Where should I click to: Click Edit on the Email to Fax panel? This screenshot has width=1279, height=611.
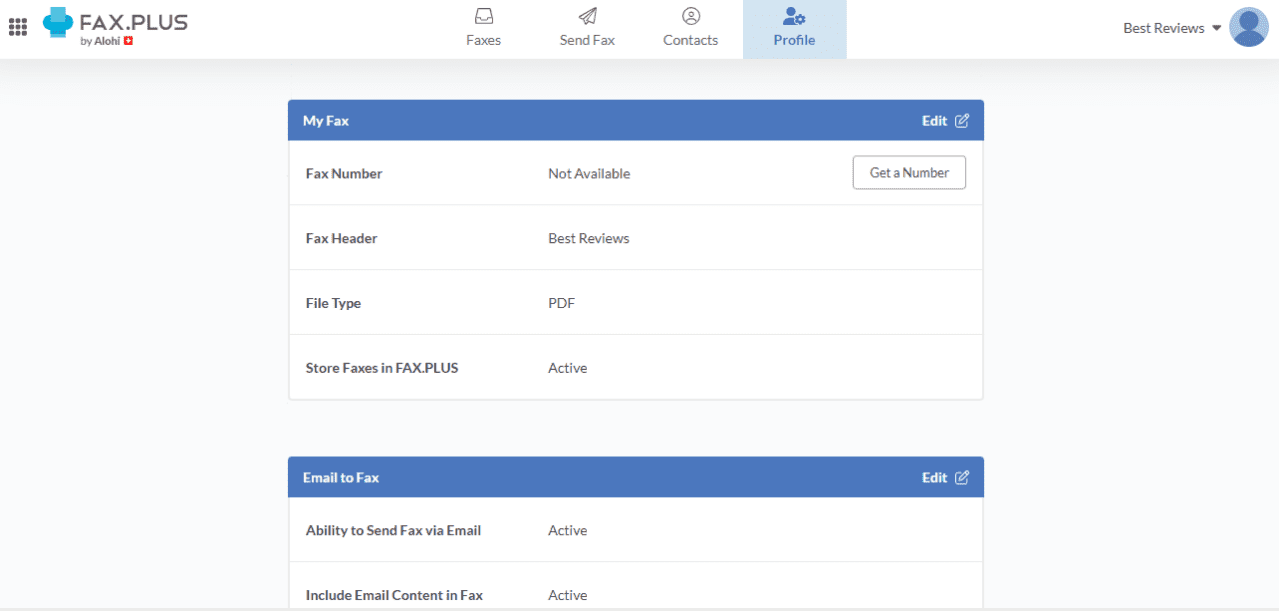[933, 477]
